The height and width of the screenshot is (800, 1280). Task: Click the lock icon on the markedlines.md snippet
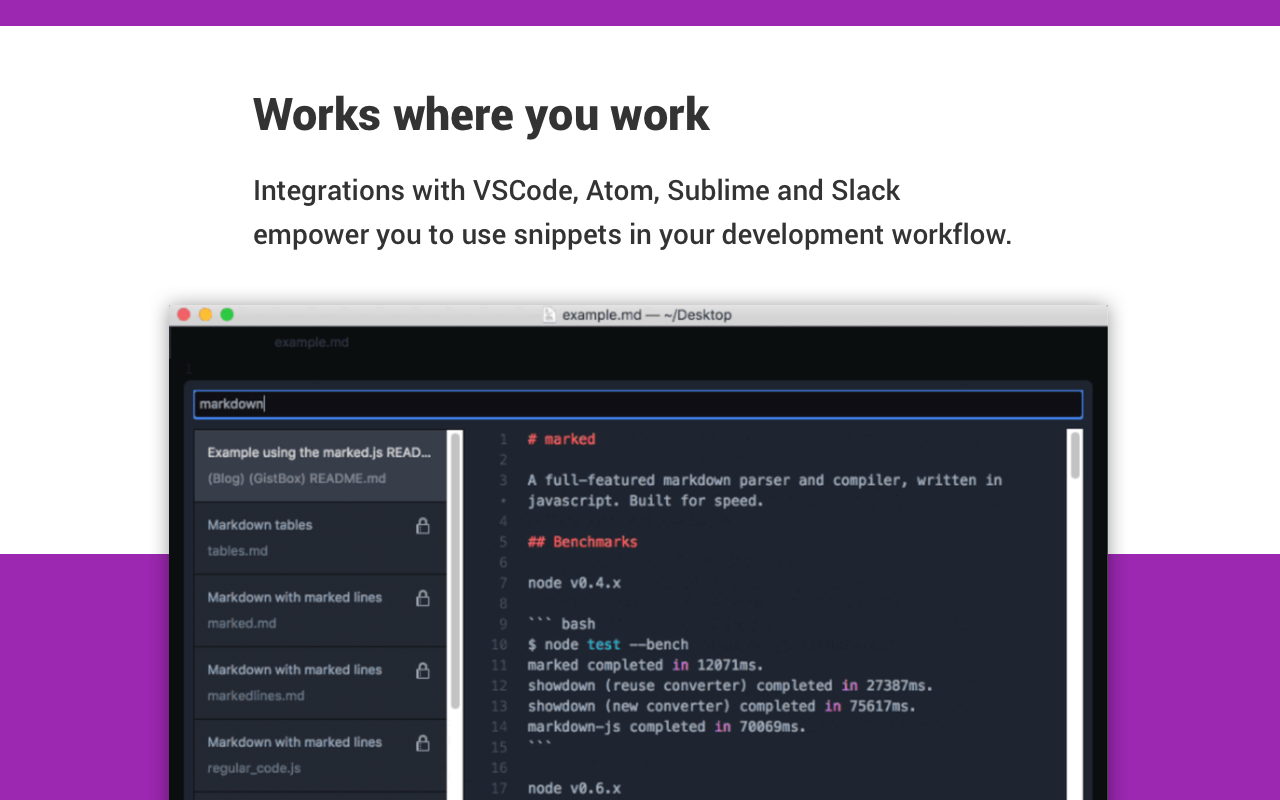(x=423, y=671)
